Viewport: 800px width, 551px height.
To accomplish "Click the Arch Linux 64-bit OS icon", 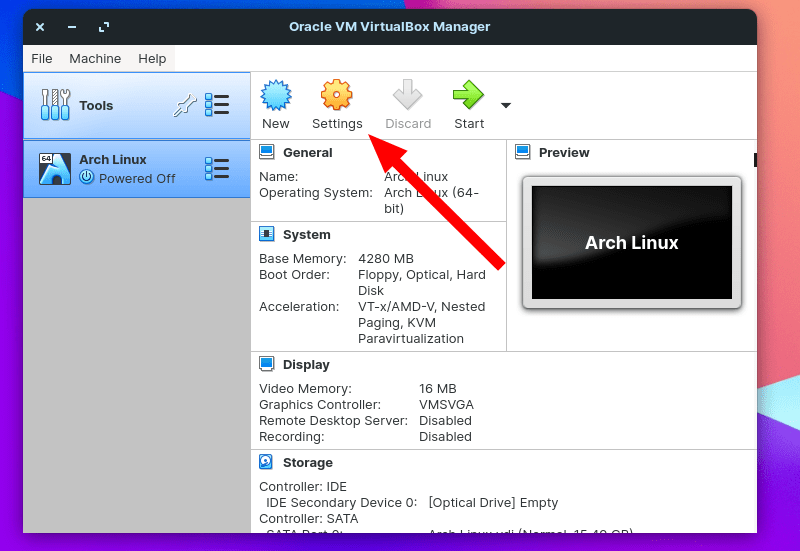I will pos(54,168).
